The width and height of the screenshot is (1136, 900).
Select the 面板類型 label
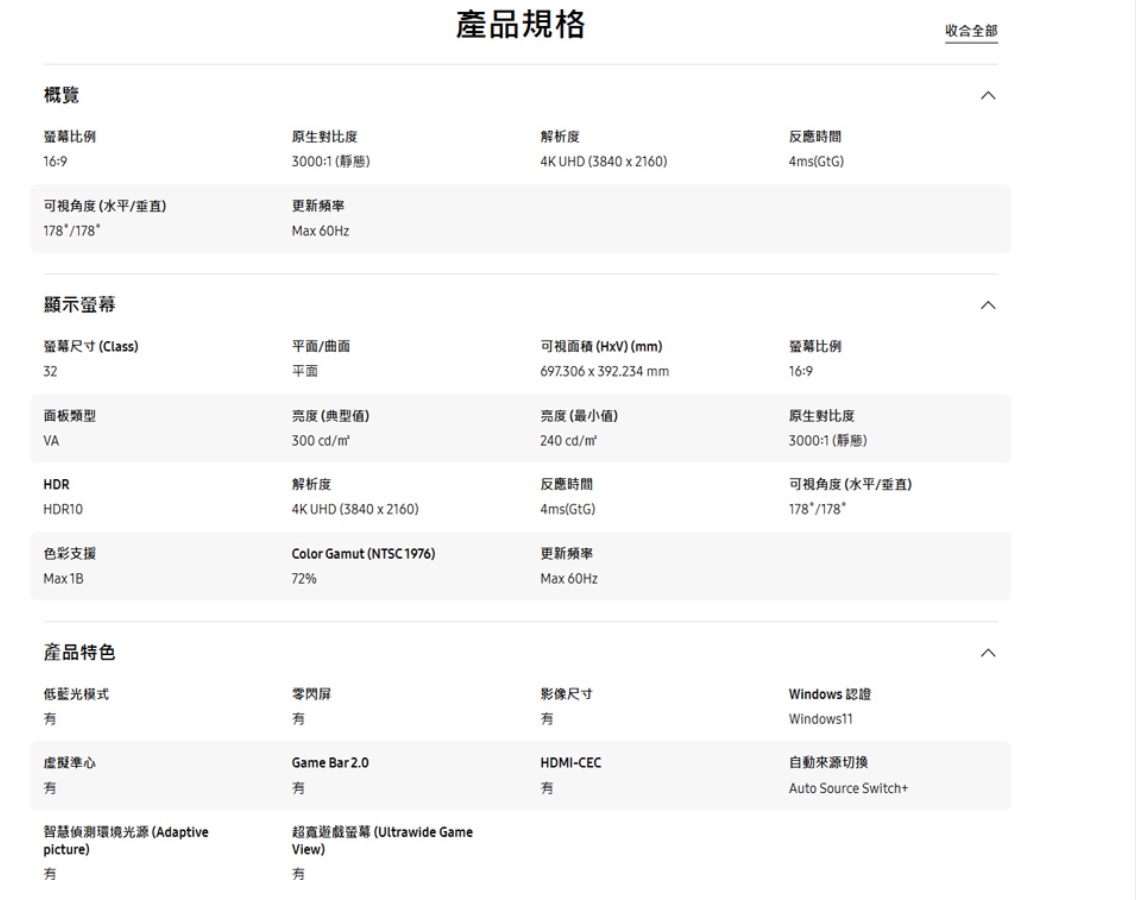coord(70,416)
